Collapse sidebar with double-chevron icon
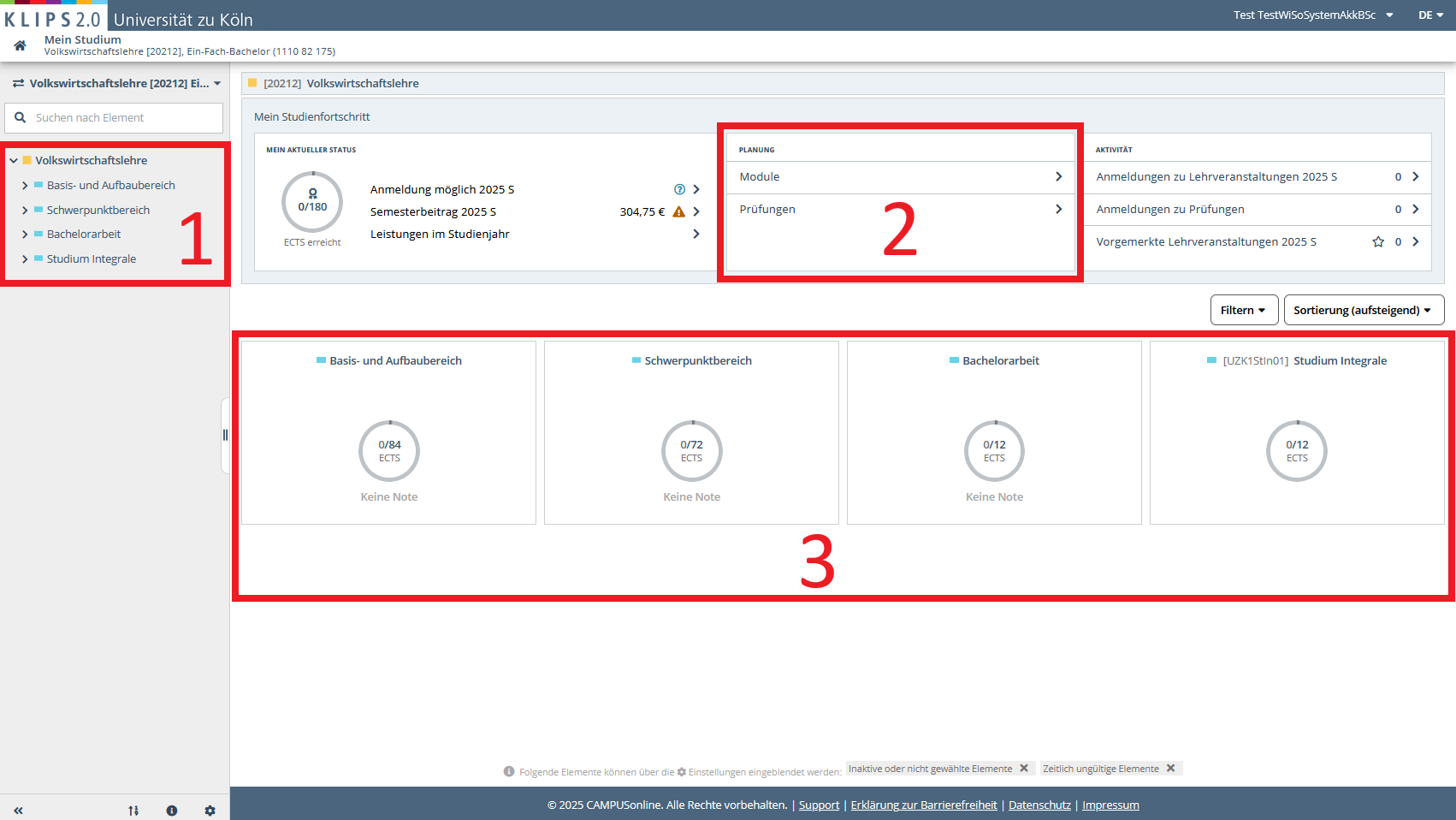This screenshot has height=820, width=1456. [18, 811]
